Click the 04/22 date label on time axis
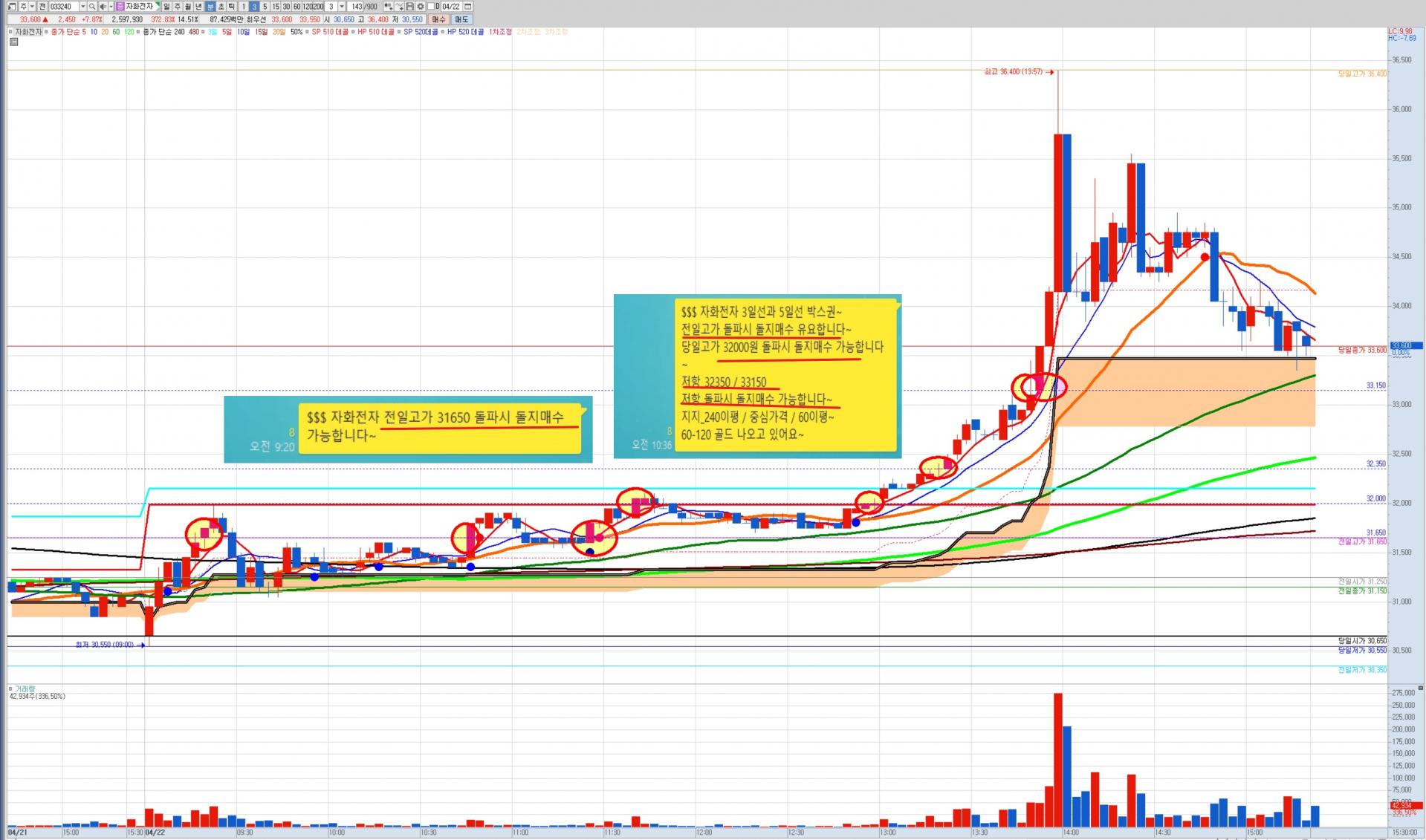The width and height of the screenshot is (1426, 840). click(155, 833)
